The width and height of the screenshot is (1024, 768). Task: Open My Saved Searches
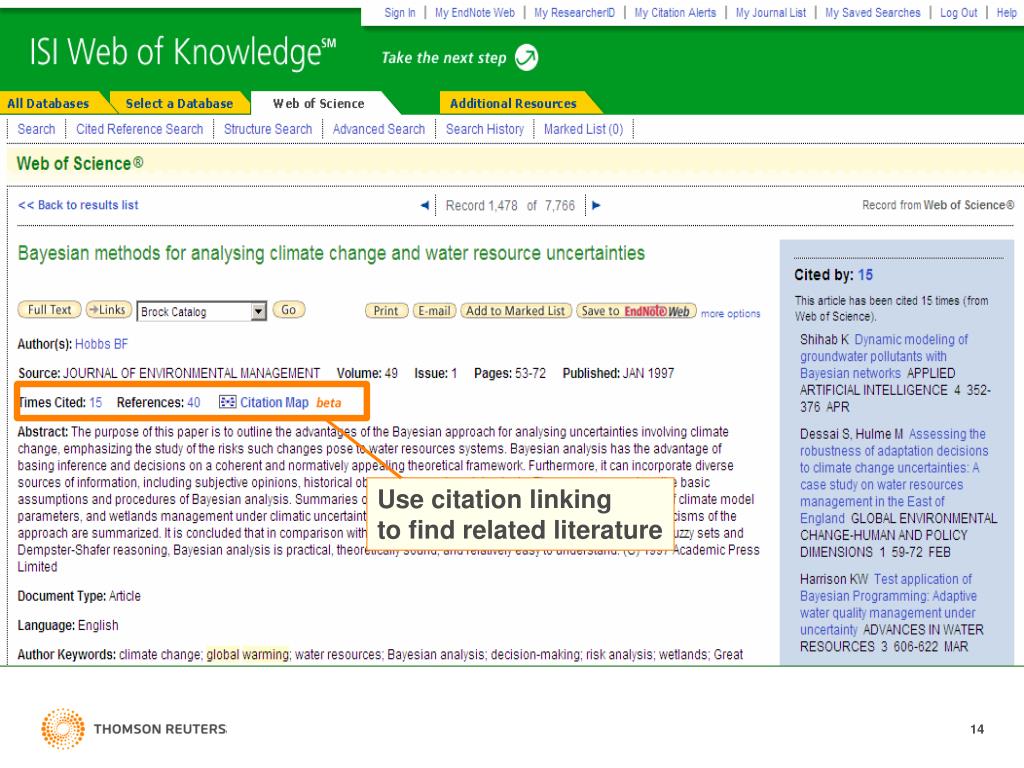click(x=872, y=12)
